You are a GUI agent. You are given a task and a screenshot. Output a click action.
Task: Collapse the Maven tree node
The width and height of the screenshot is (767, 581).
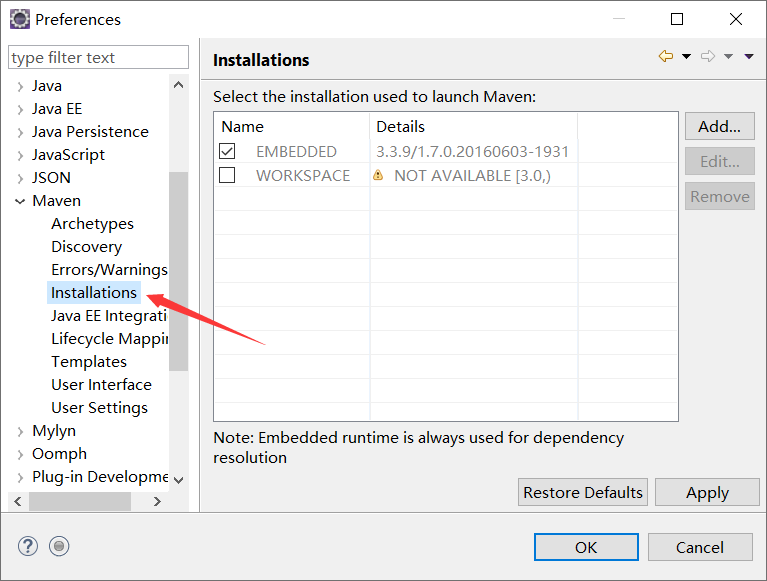point(20,201)
